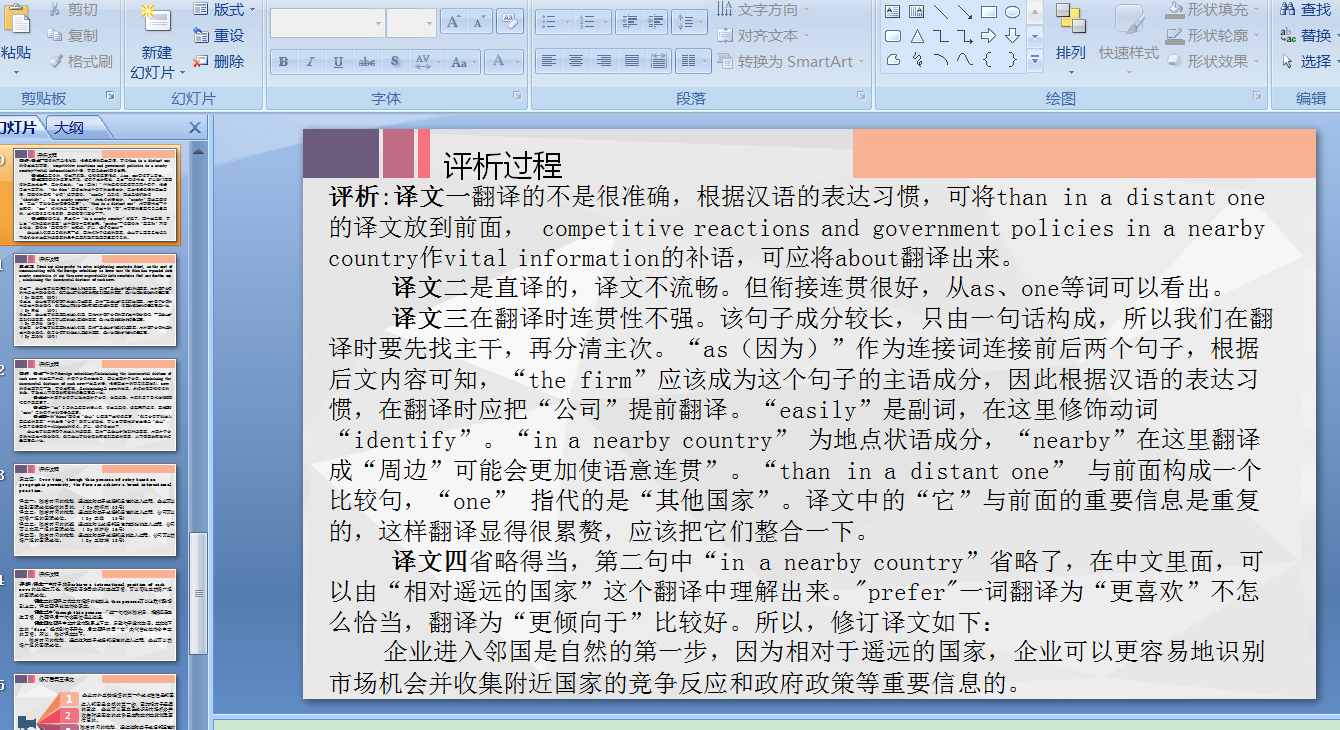Open Align Text (对齐文本) menu
The height and width of the screenshot is (730, 1340).
tap(764, 35)
